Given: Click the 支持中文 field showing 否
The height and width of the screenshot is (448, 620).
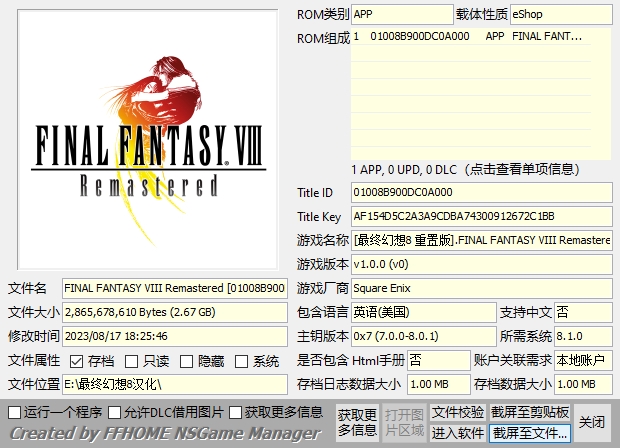Looking at the screenshot, I should coord(584,312).
